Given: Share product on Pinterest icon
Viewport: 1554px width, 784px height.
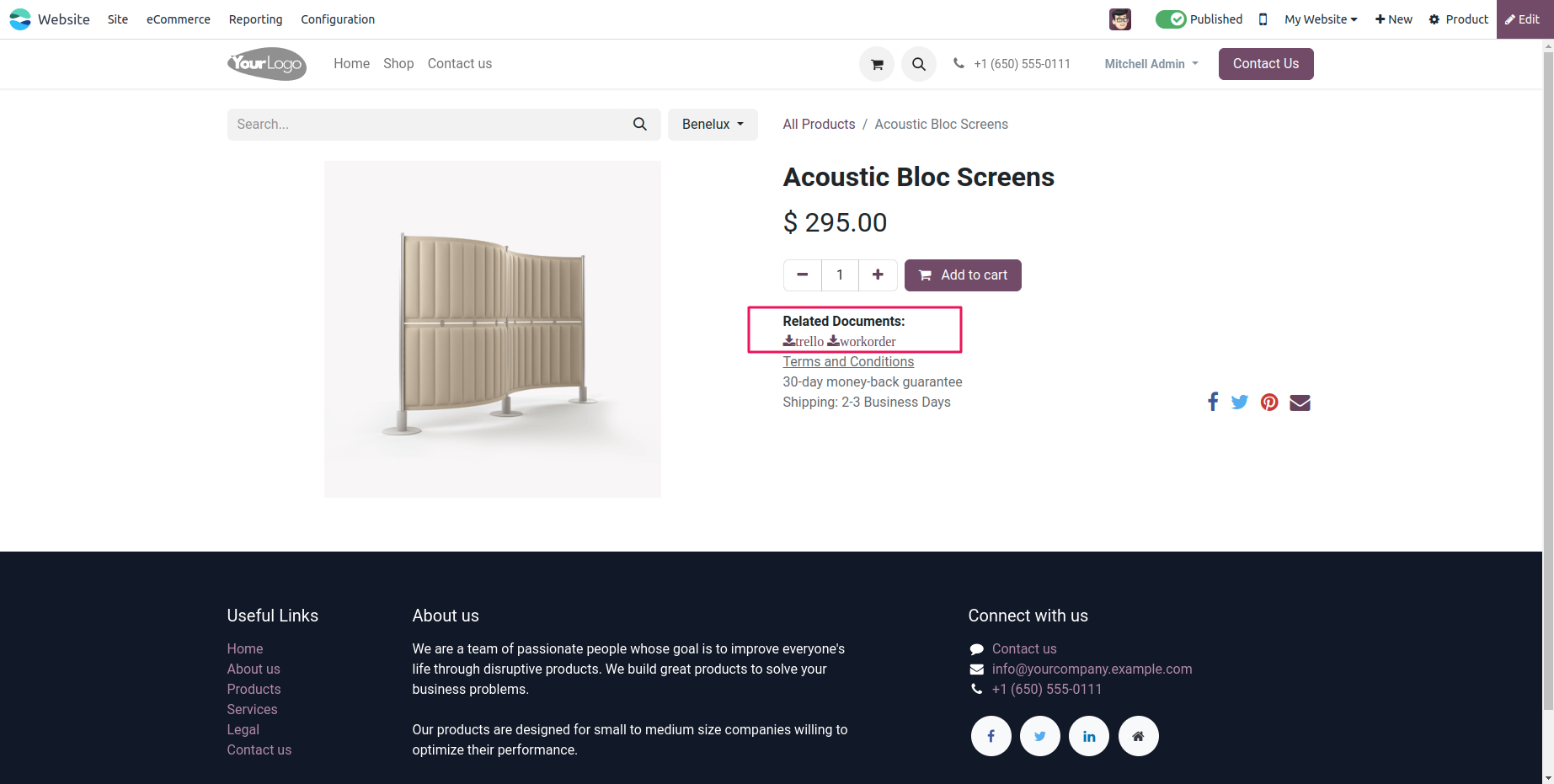Looking at the screenshot, I should 1269,402.
